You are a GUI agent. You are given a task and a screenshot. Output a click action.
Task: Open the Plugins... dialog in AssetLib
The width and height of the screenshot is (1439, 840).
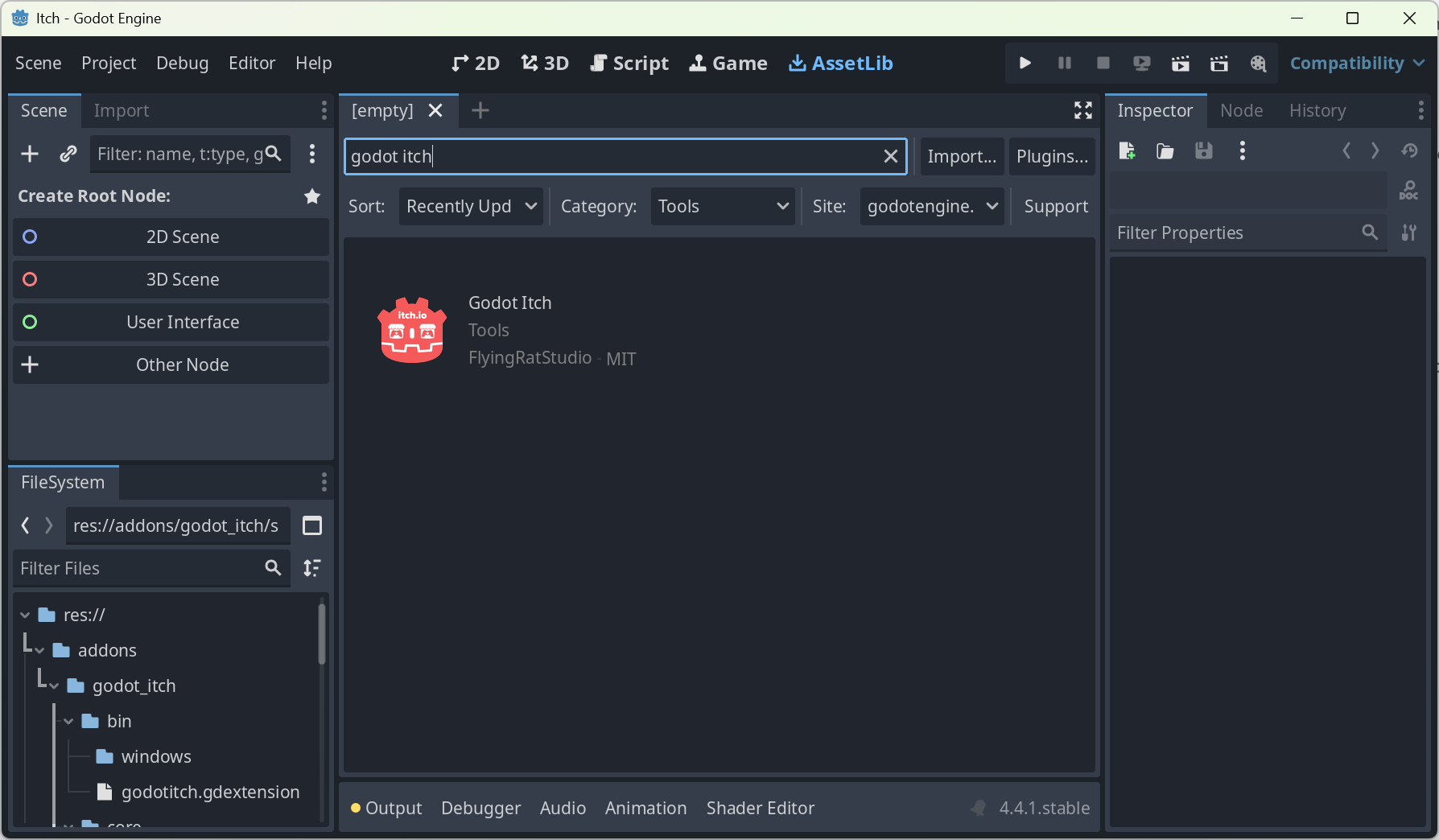coord(1052,156)
